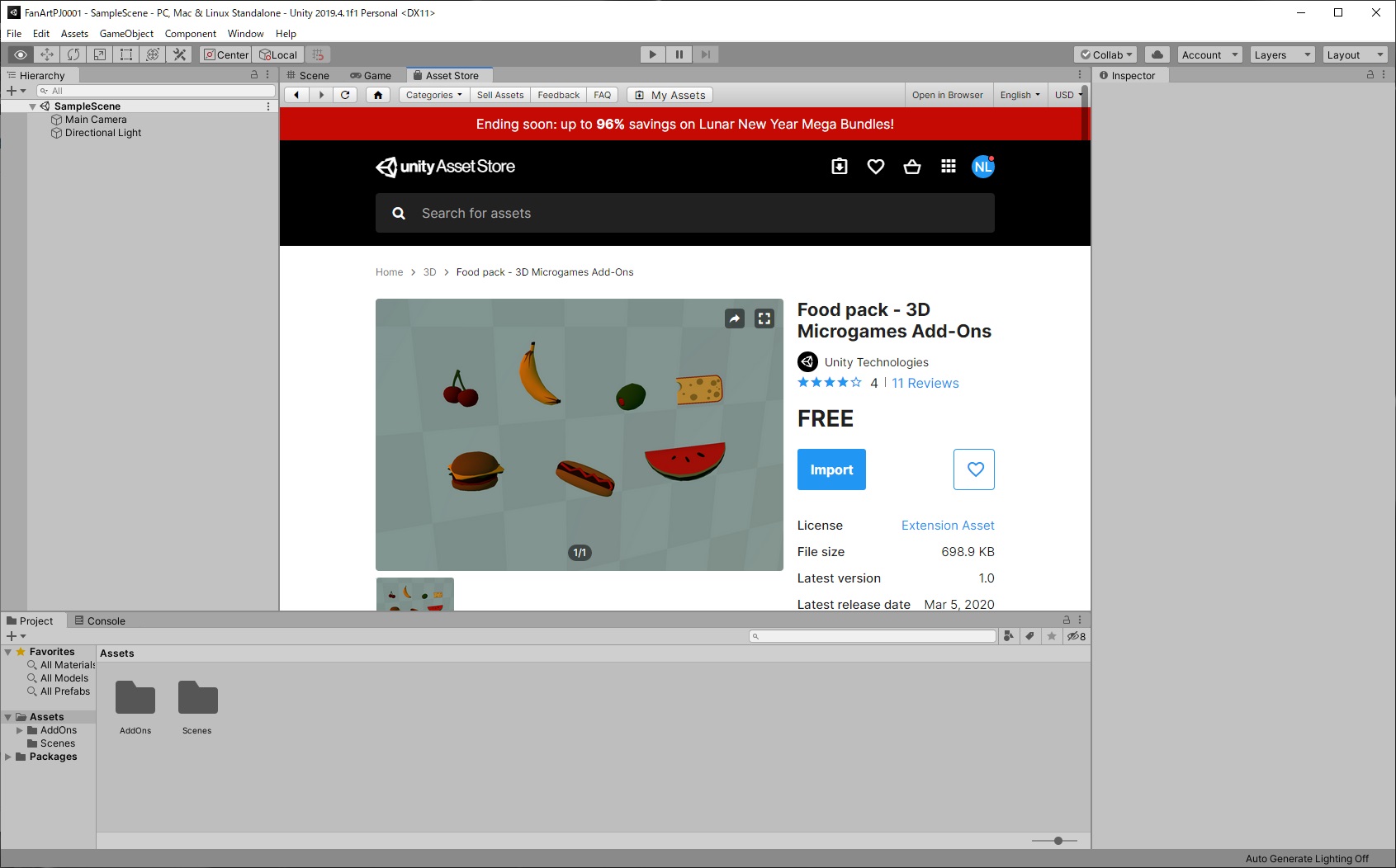The image size is (1396, 868).
Task: Collapse the SampleScene hierarchy
Action: pyautogui.click(x=32, y=106)
